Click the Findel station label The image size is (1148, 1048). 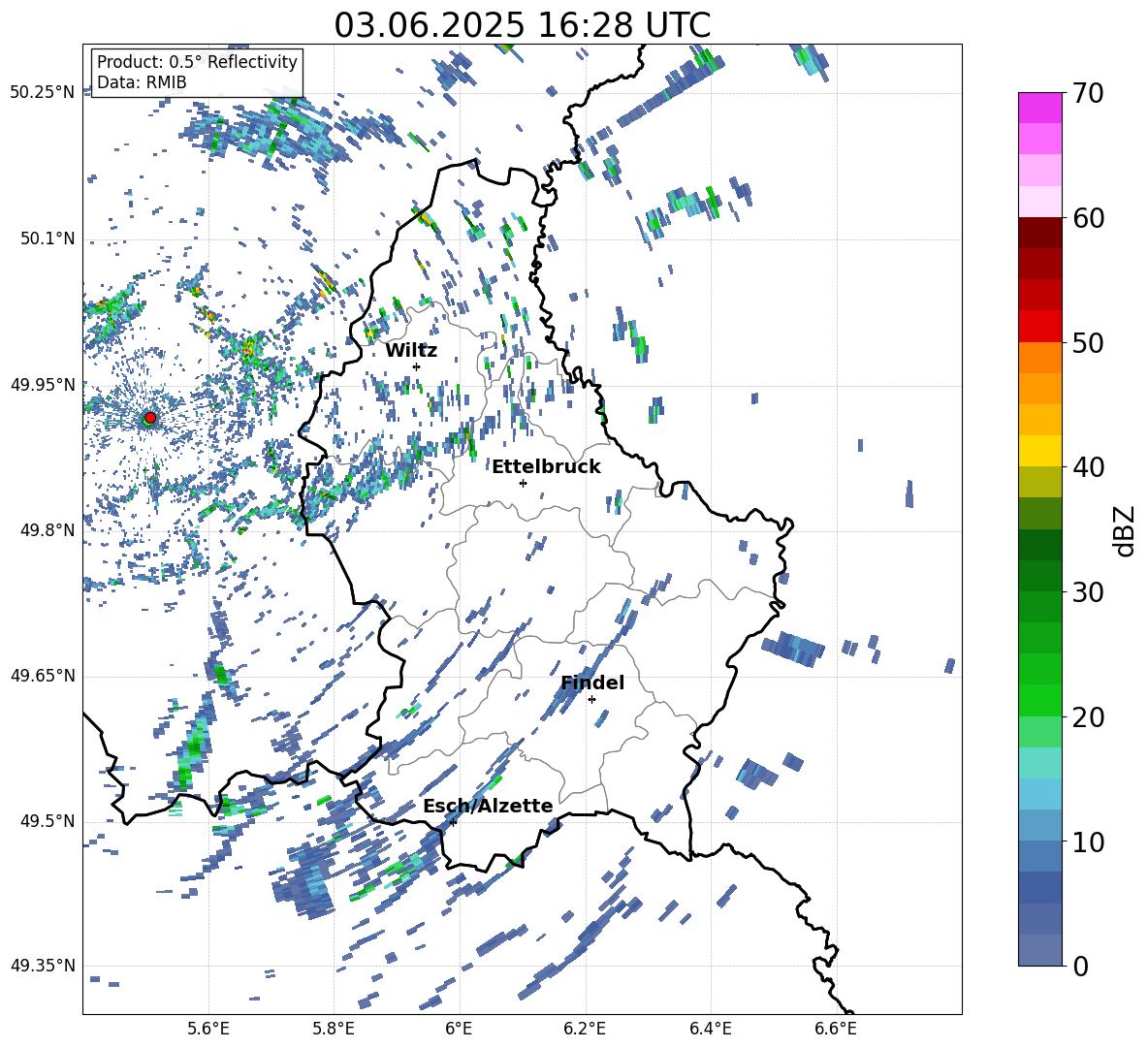(x=592, y=683)
